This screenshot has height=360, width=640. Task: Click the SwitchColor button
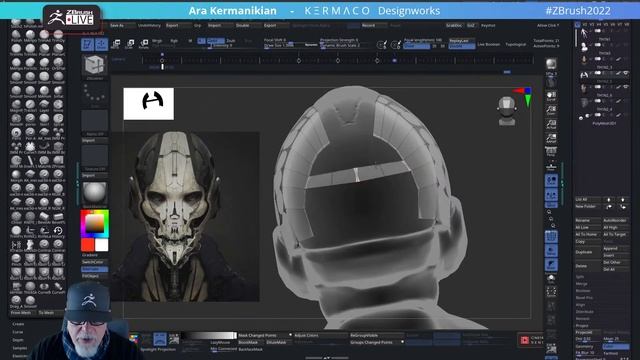(x=94, y=262)
